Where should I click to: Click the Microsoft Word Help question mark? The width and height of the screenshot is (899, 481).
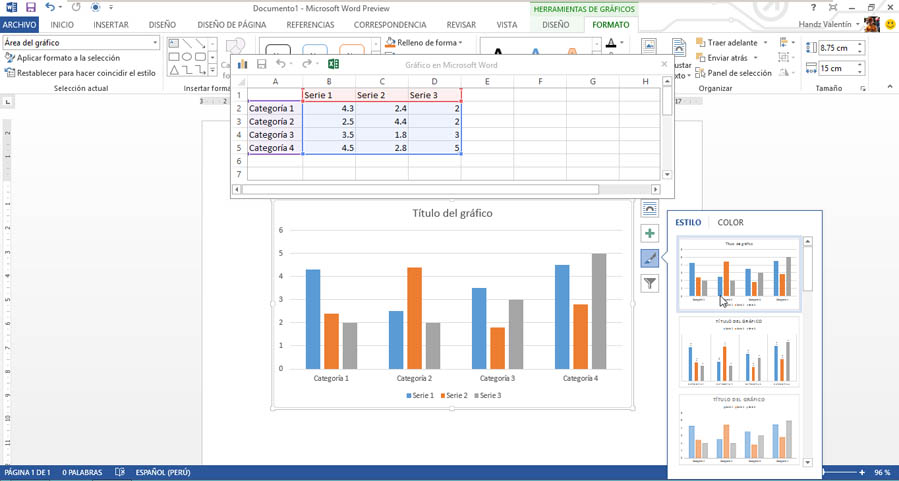pyautogui.click(x=811, y=7)
